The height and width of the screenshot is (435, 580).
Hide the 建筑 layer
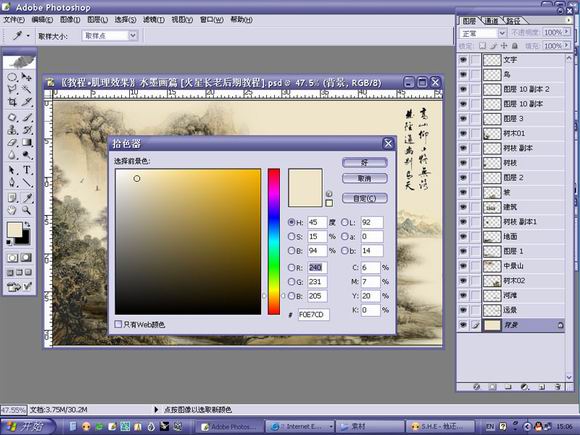coord(463,207)
